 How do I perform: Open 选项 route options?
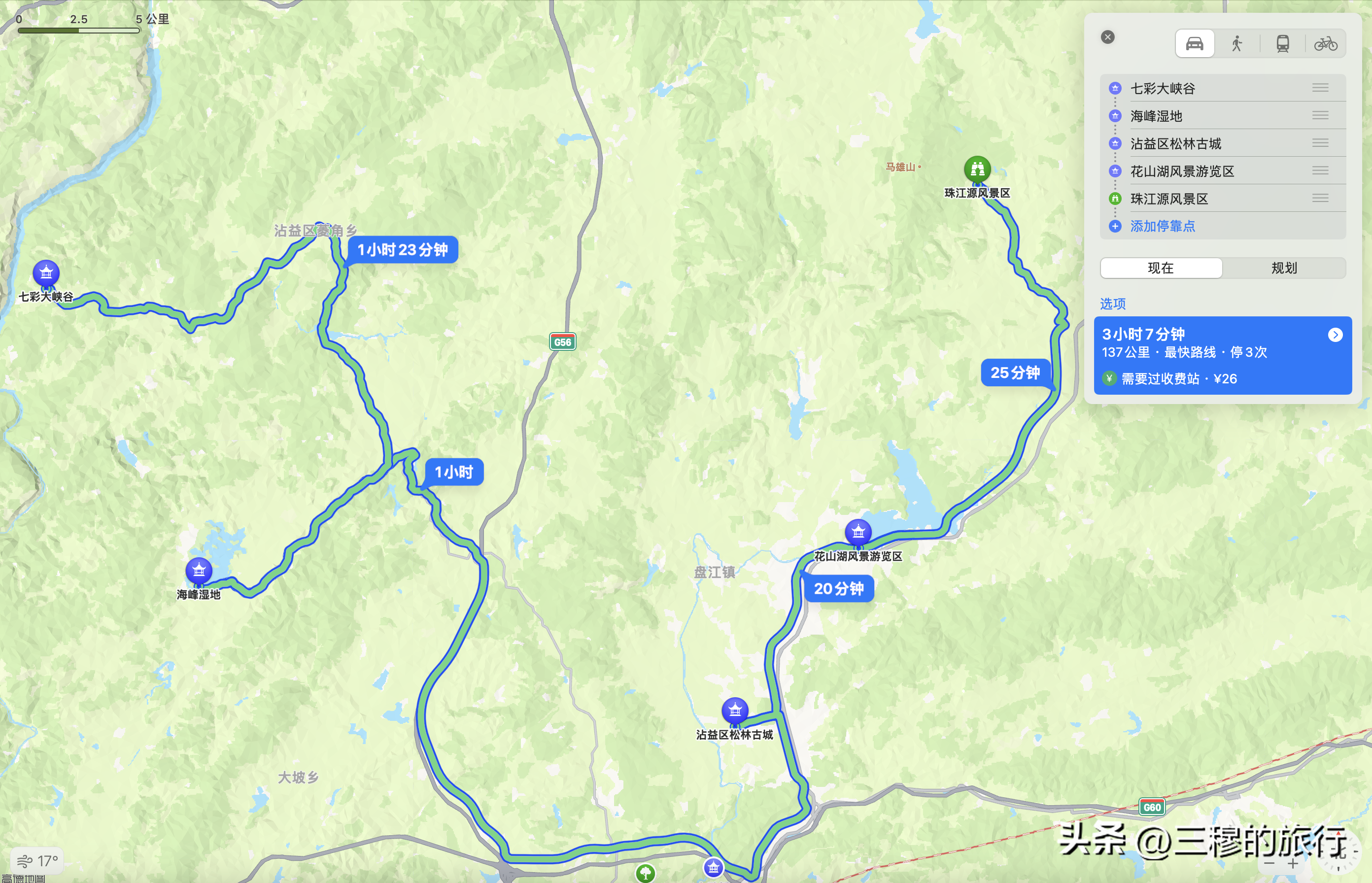[x=1113, y=304]
